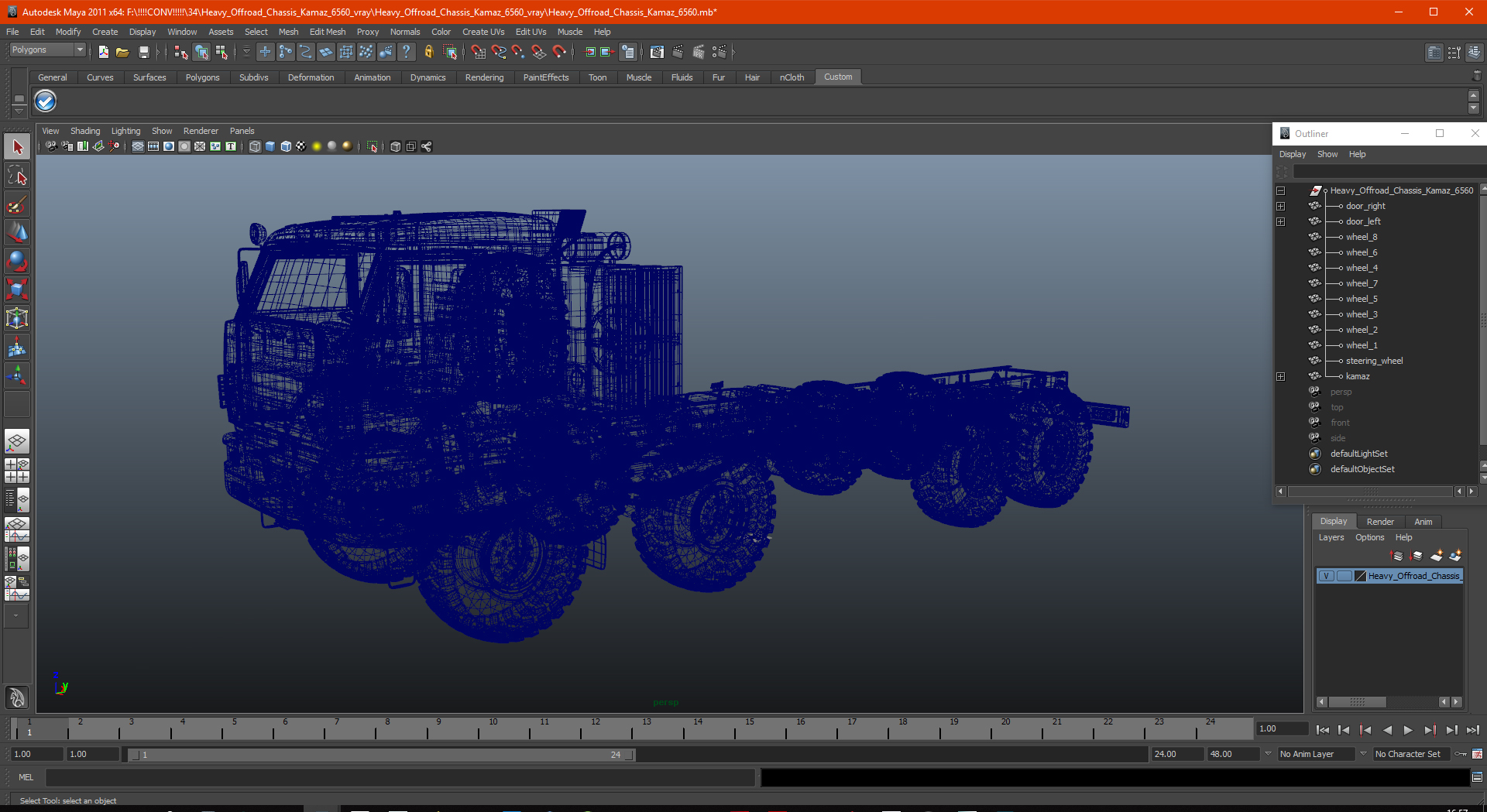The image size is (1487, 812).
Task: Expand door_left node in Outliner
Action: (1281, 221)
